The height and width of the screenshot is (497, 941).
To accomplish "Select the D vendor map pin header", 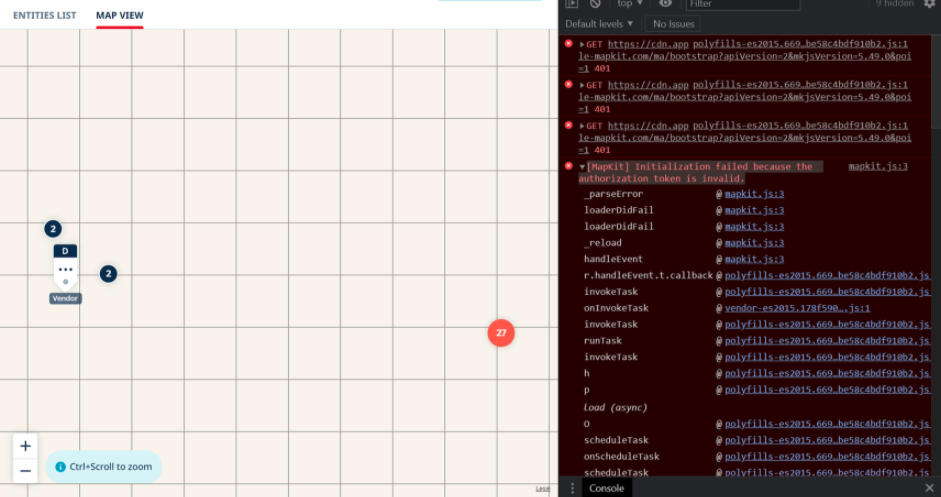I will click(x=65, y=251).
